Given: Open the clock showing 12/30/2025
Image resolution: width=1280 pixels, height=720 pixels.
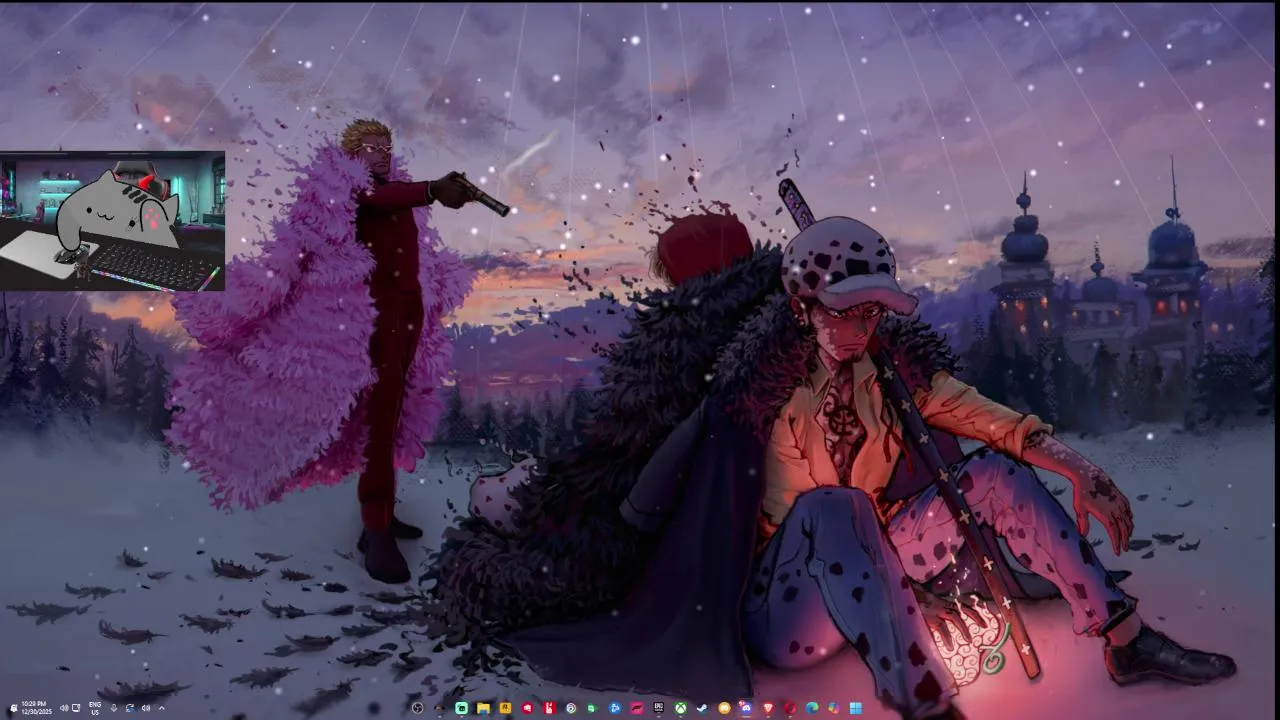Looking at the screenshot, I should [36, 708].
